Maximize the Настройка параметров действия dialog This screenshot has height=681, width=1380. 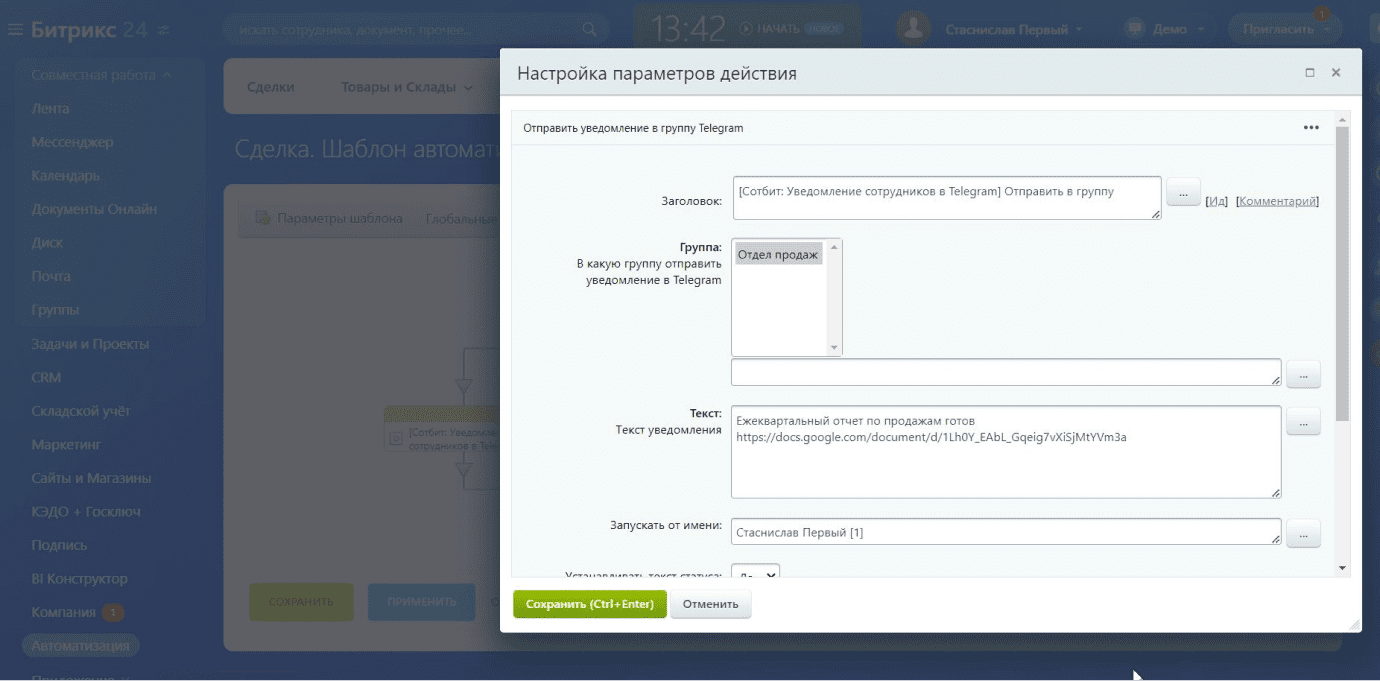tap(1310, 73)
